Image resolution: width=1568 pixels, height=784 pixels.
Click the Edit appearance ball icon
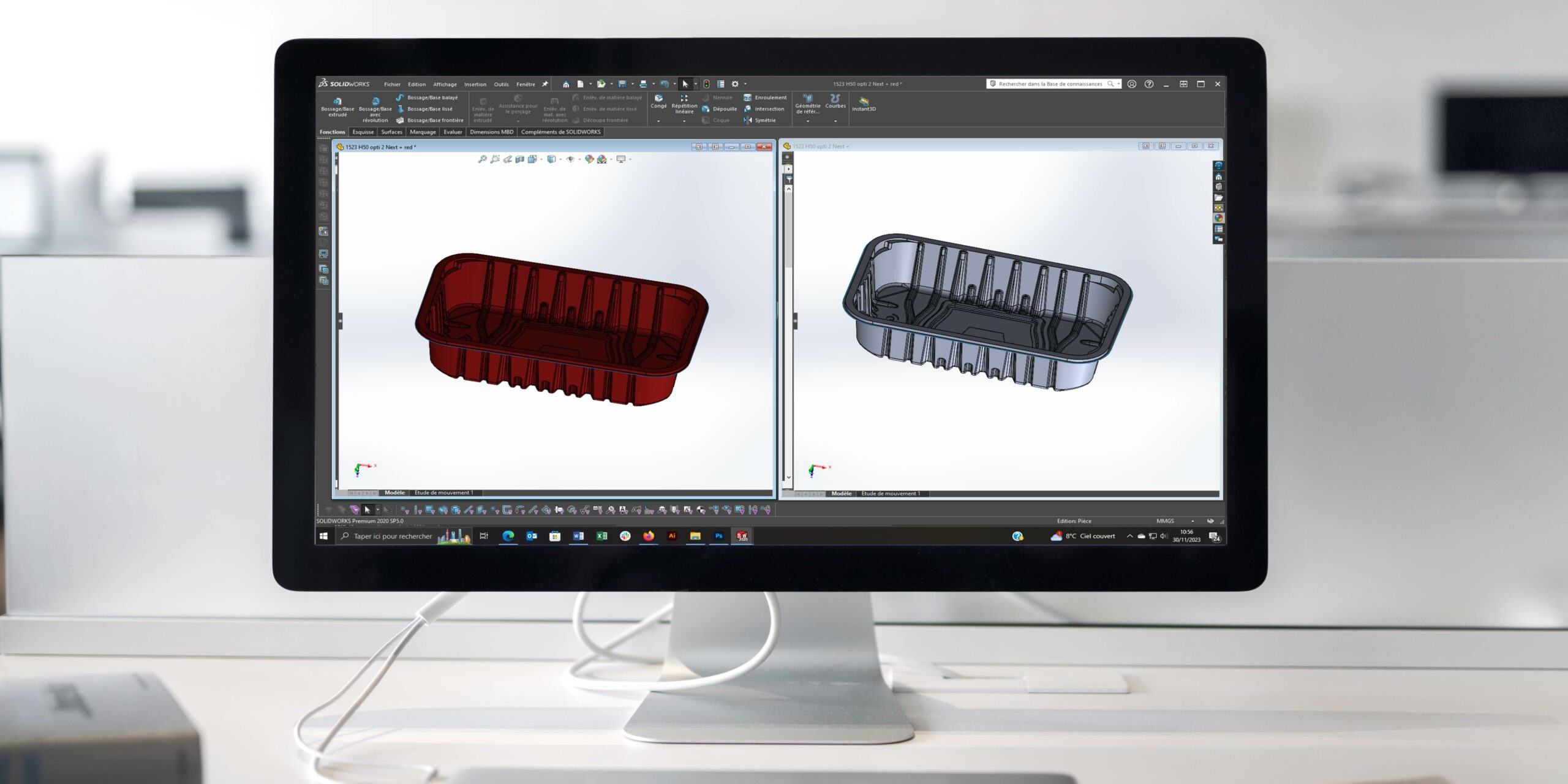click(589, 159)
